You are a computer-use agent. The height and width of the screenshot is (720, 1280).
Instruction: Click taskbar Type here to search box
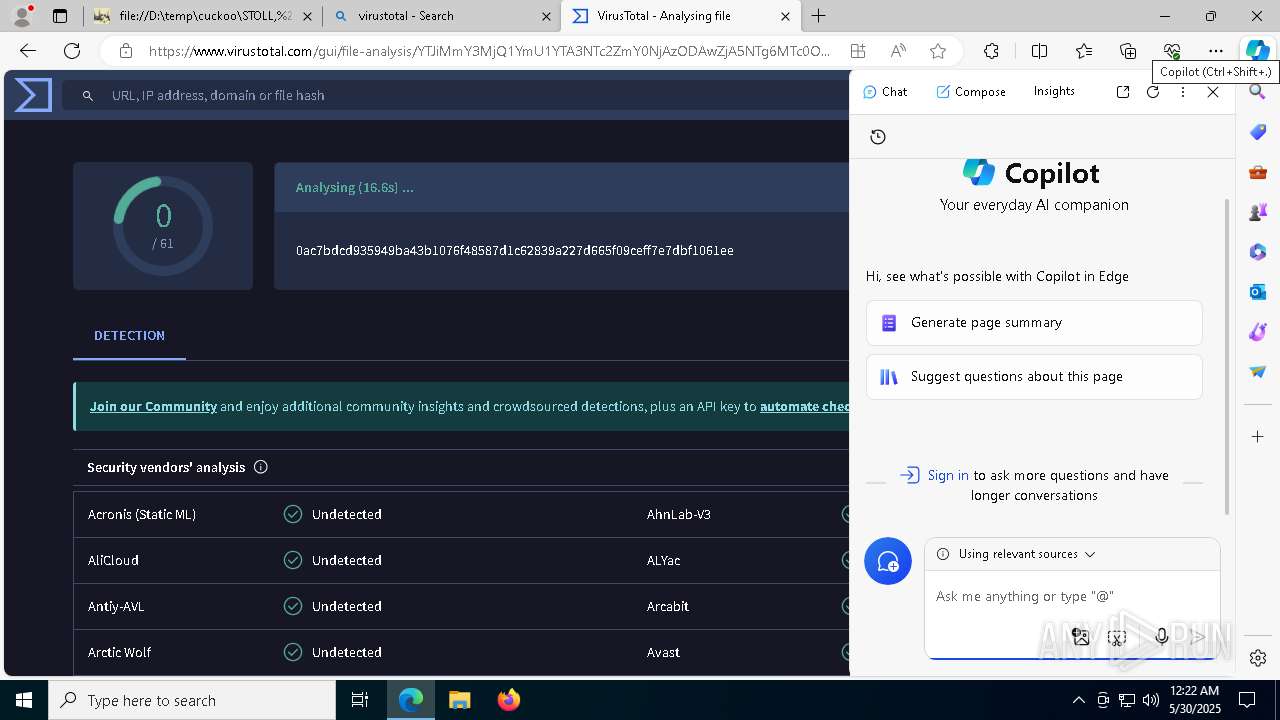[x=192, y=700]
